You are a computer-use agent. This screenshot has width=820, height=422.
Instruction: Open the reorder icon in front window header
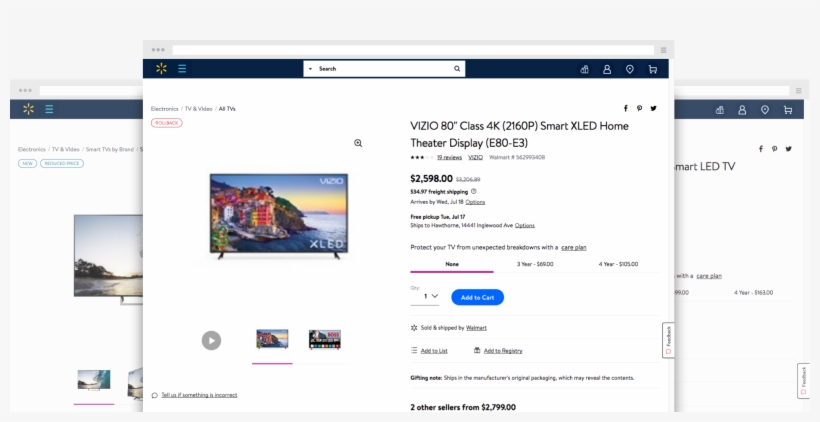tap(585, 69)
